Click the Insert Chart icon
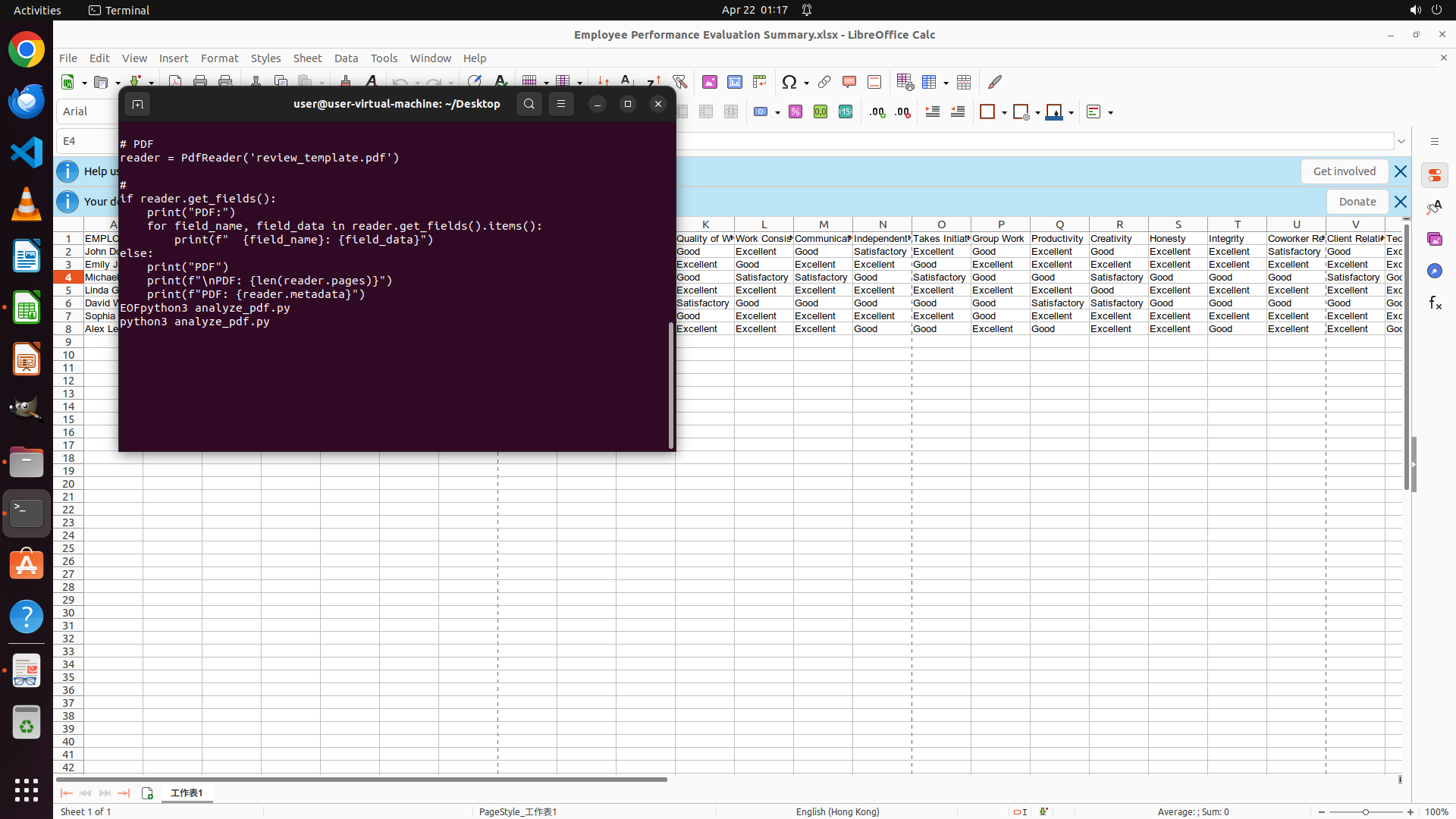The height and width of the screenshot is (819, 1456). coord(735,82)
